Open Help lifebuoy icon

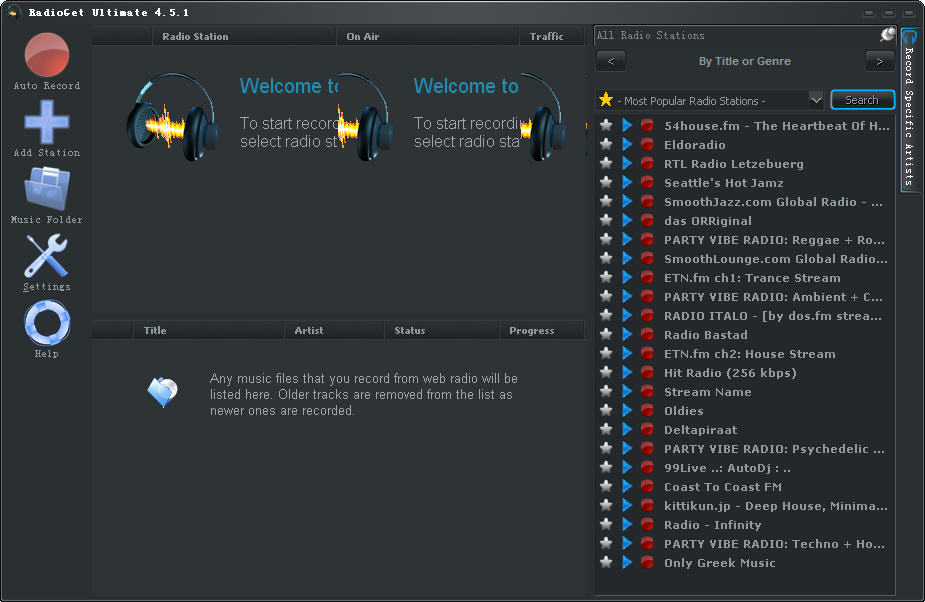(x=47, y=322)
